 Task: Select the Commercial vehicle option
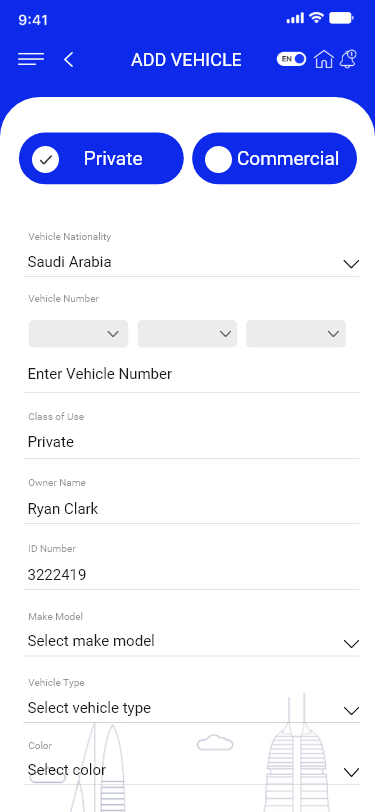pos(275,158)
